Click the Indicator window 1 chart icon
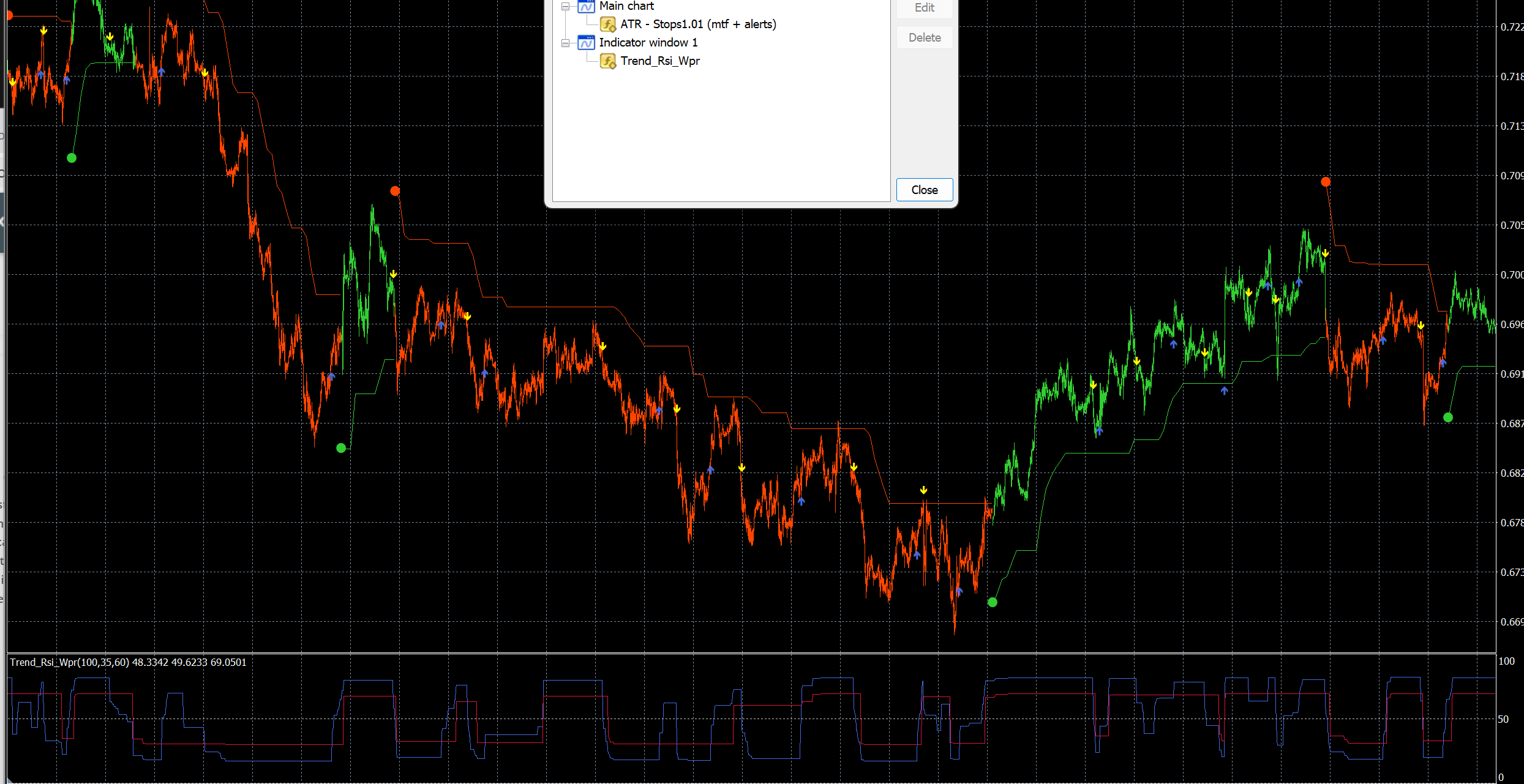 (586, 43)
